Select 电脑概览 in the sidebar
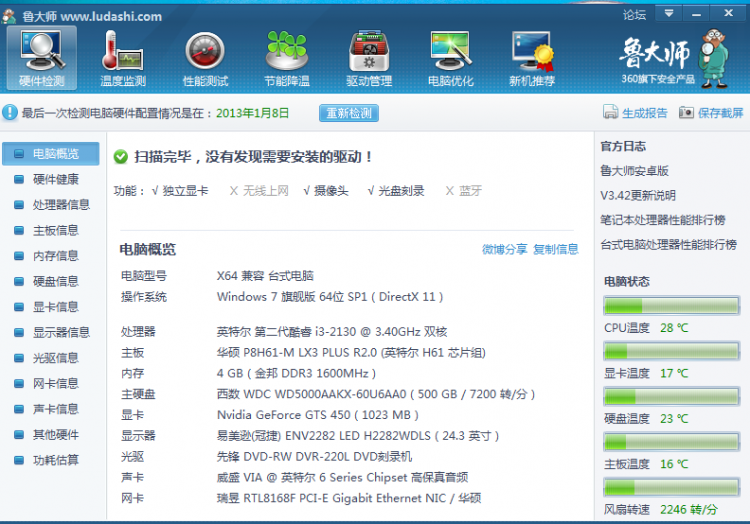Image resolution: width=750 pixels, height=524 pixels. [51, 153]
